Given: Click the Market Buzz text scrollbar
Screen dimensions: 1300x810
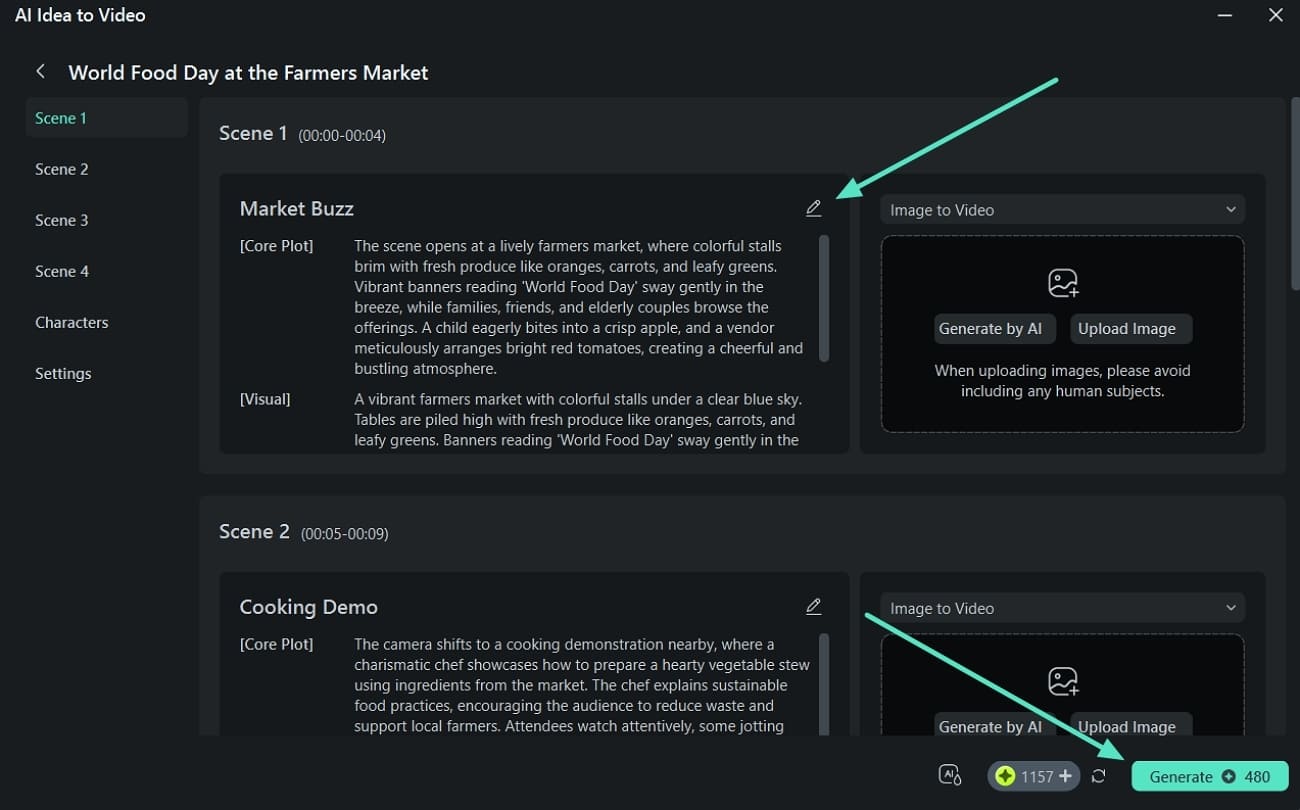Looking at the screenshot, I should click(x=823, y=298).
